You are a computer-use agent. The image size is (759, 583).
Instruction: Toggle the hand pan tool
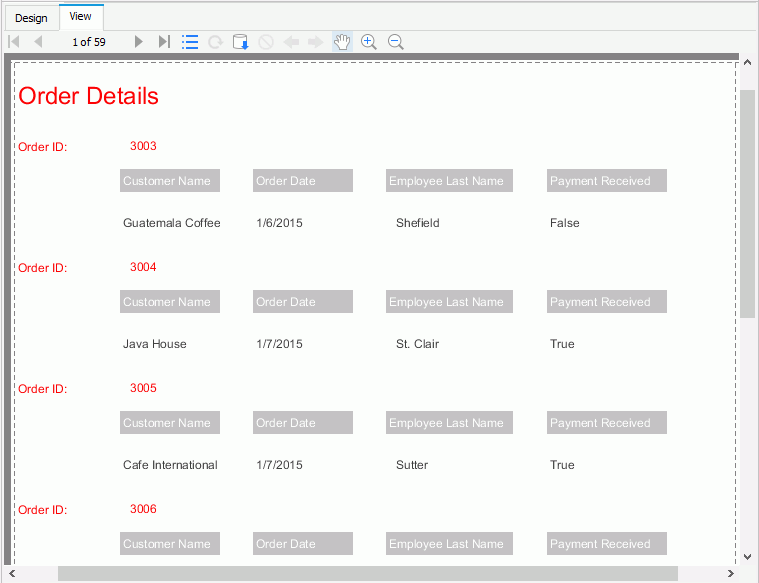coord(342,42)
